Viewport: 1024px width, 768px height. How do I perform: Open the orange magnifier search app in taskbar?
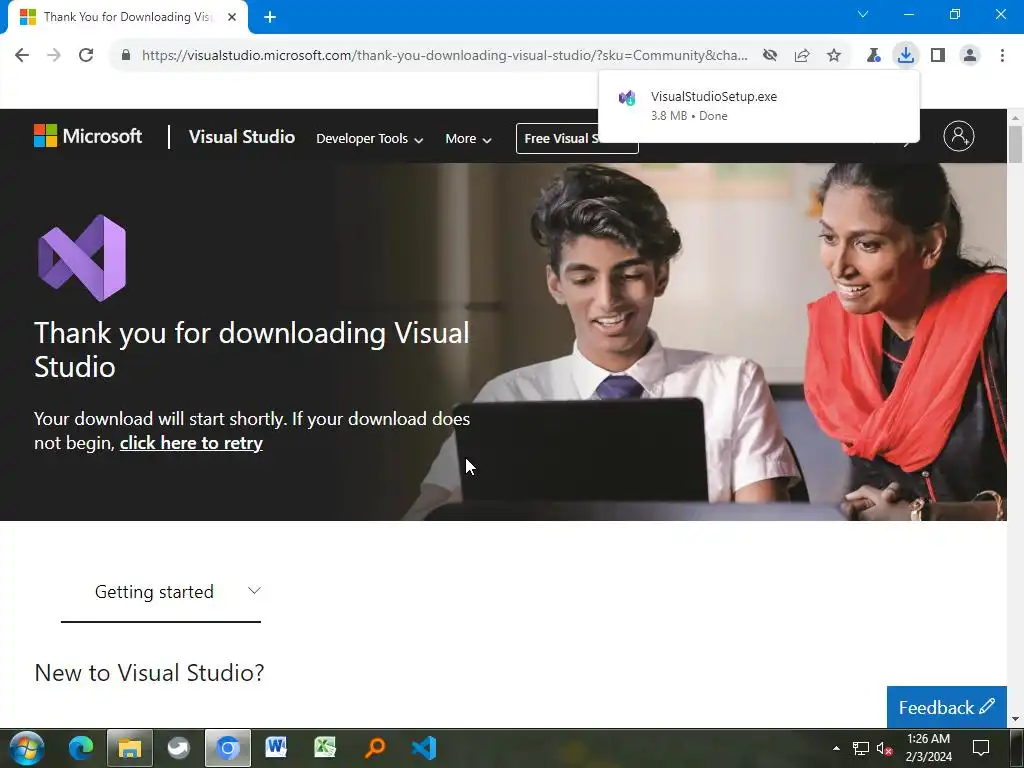374,747
